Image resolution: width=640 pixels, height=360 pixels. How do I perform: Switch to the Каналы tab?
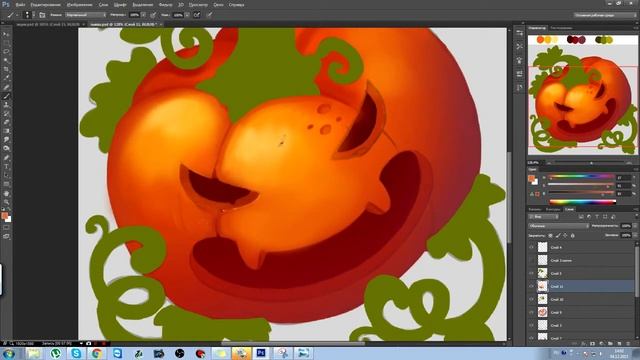click(x=535, y=209)
